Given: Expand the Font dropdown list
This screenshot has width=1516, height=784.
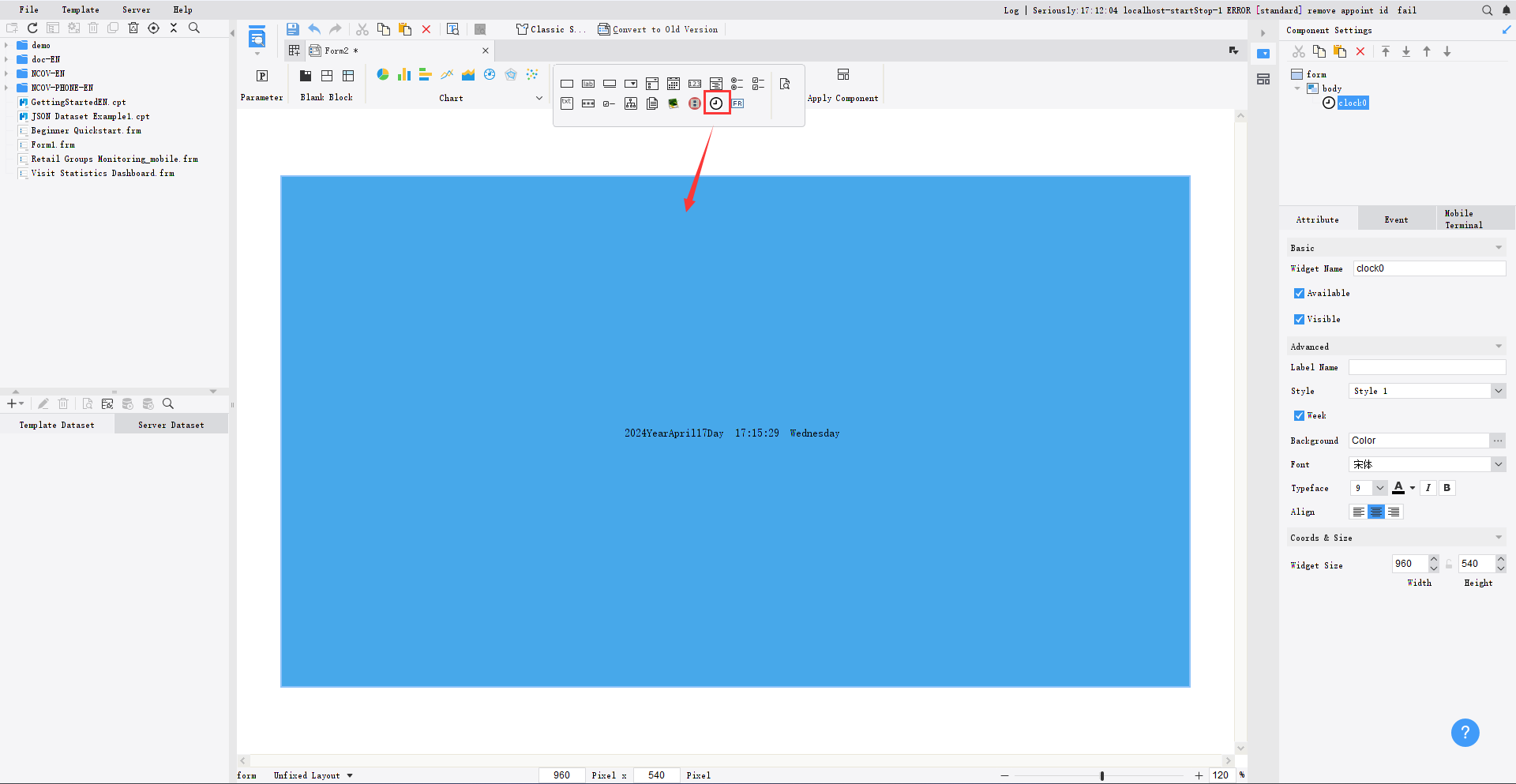Looking at the screenshot, I should 1428,464.
